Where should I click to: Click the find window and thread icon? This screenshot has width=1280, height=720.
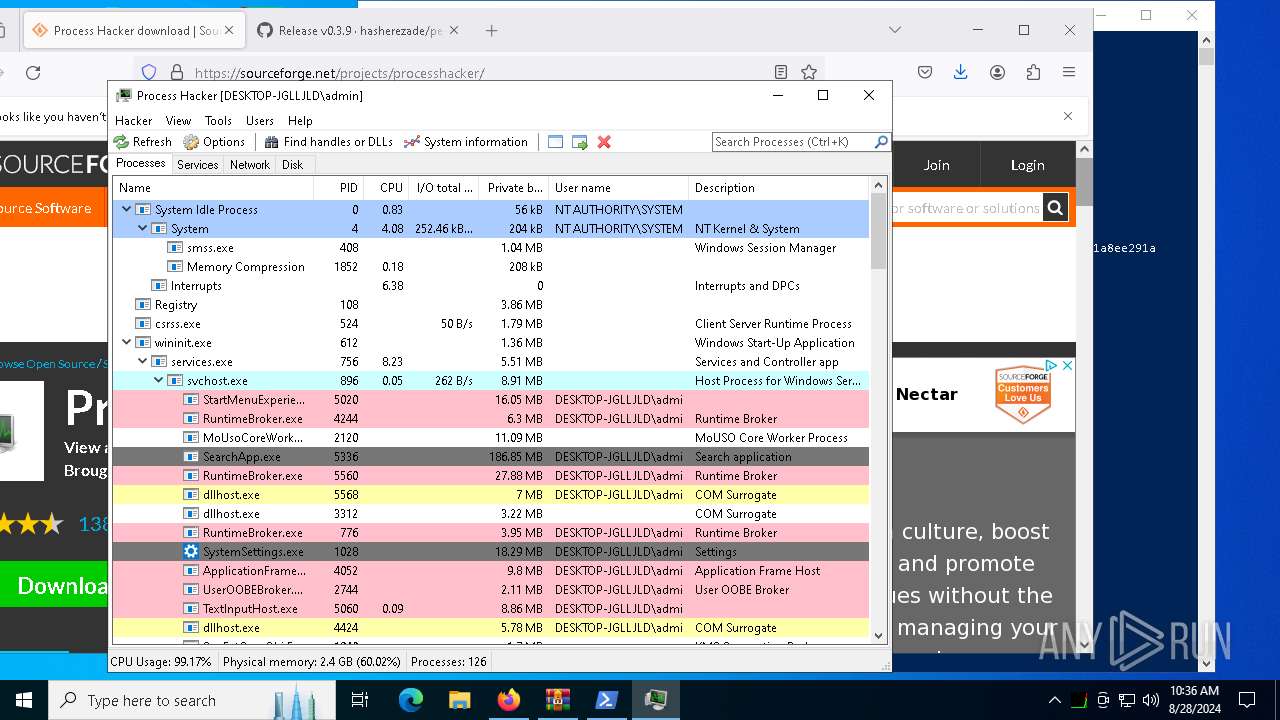point(580,142)
